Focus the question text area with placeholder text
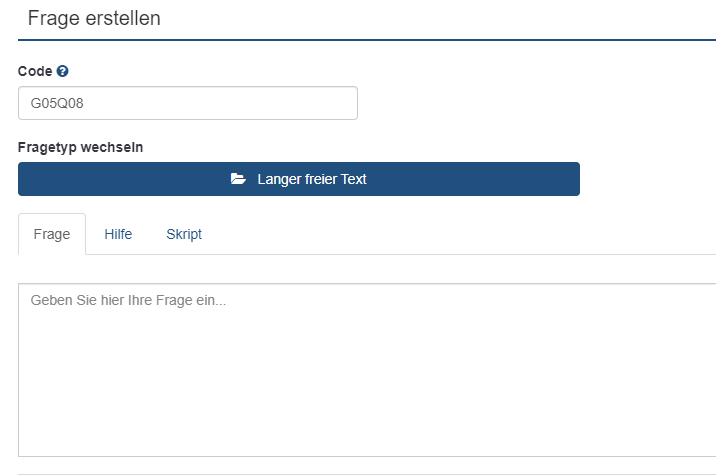Screen dimensions: 716x476 click(367, 370)
